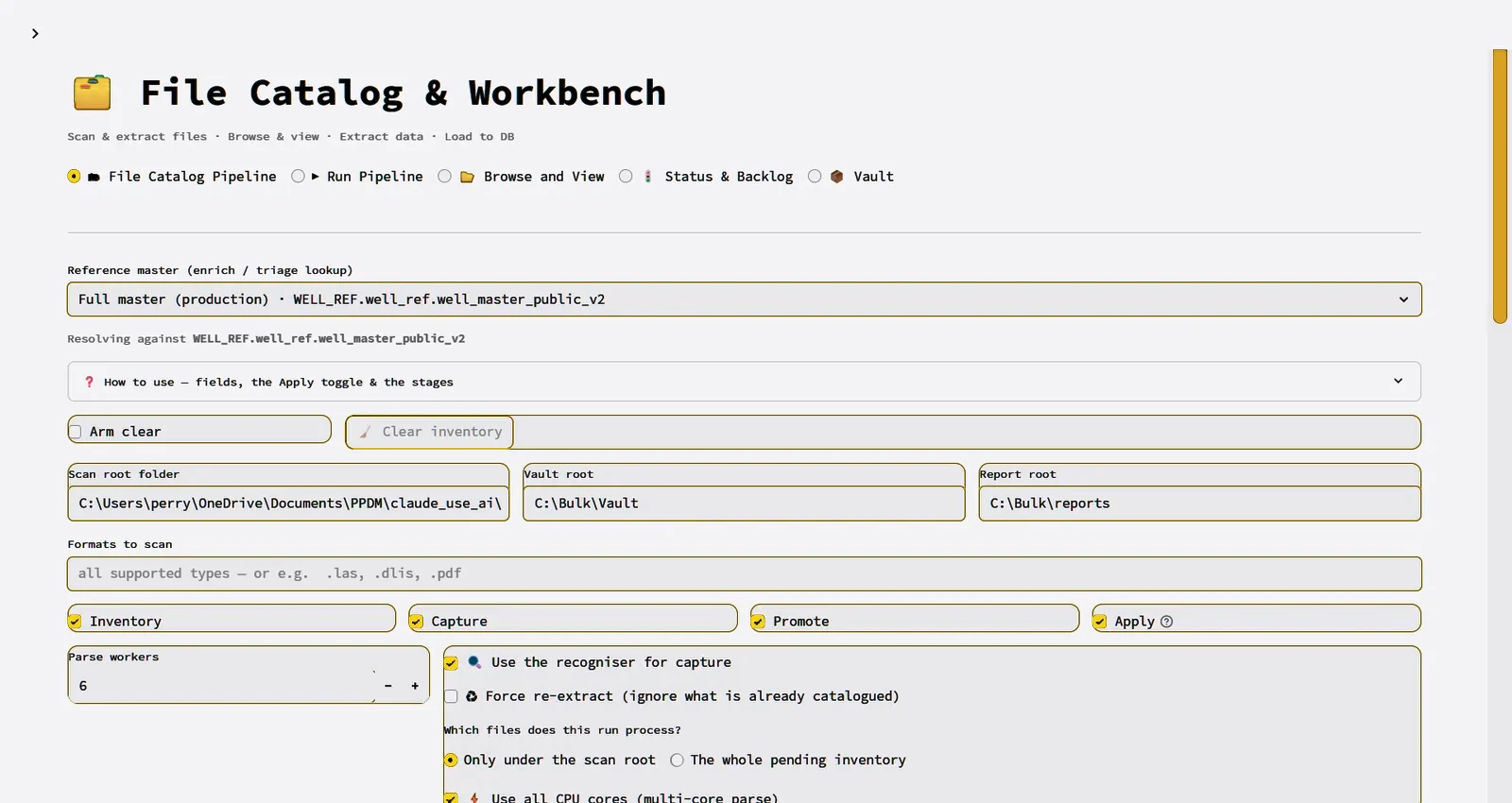This screenshot has width=1512, height=803.
Task: Select the File Catalog Pipeline radio option
Action: (x=75, y=177)
